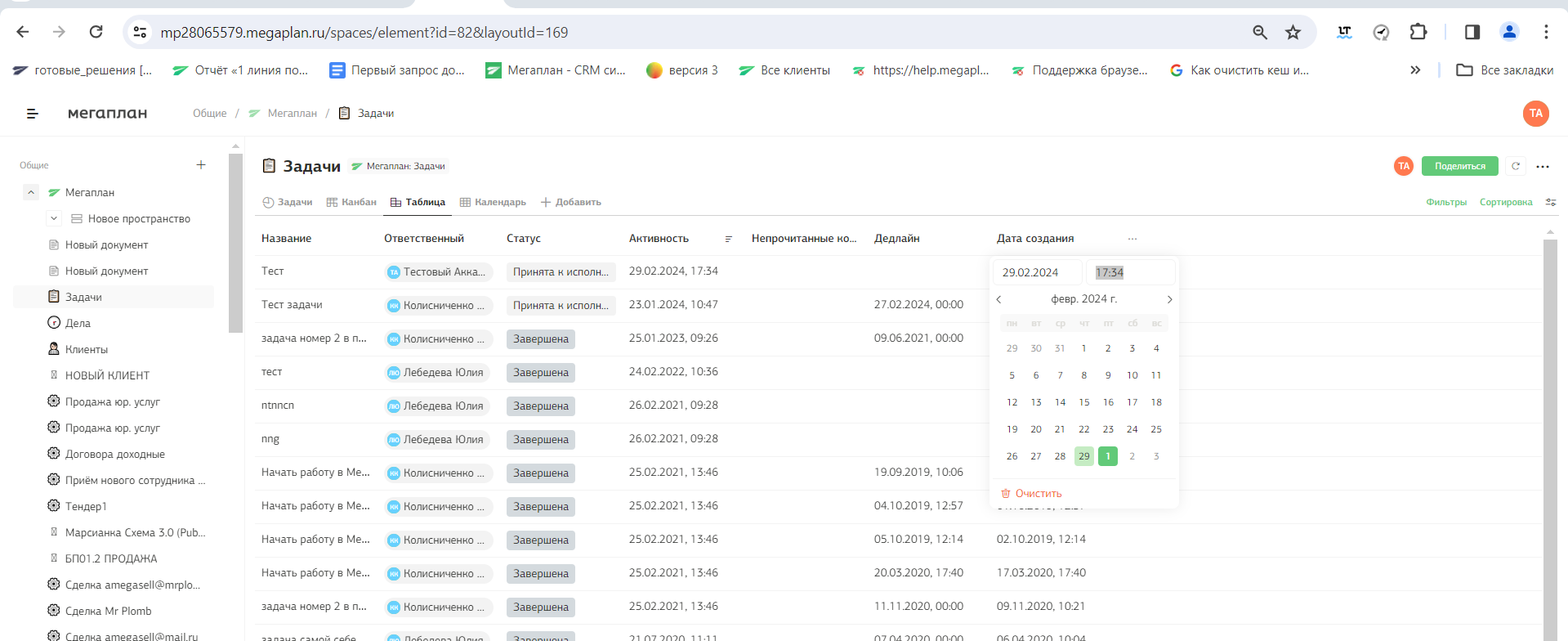Open the Все закладки bookmarks folder

(1505, 70)
